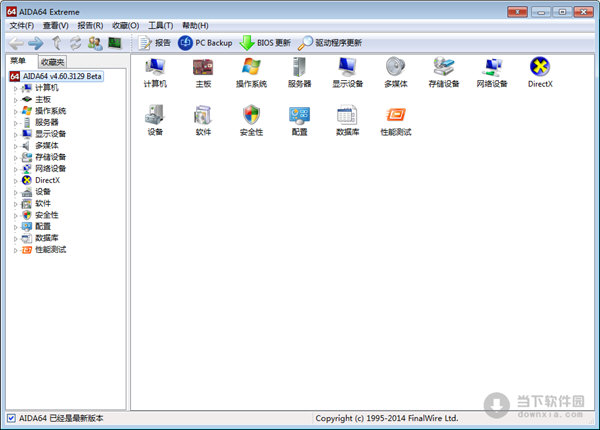Screen dimensions: 600x430
Task: Switch to the 菜单 tab
Action: tap(18, 61)
